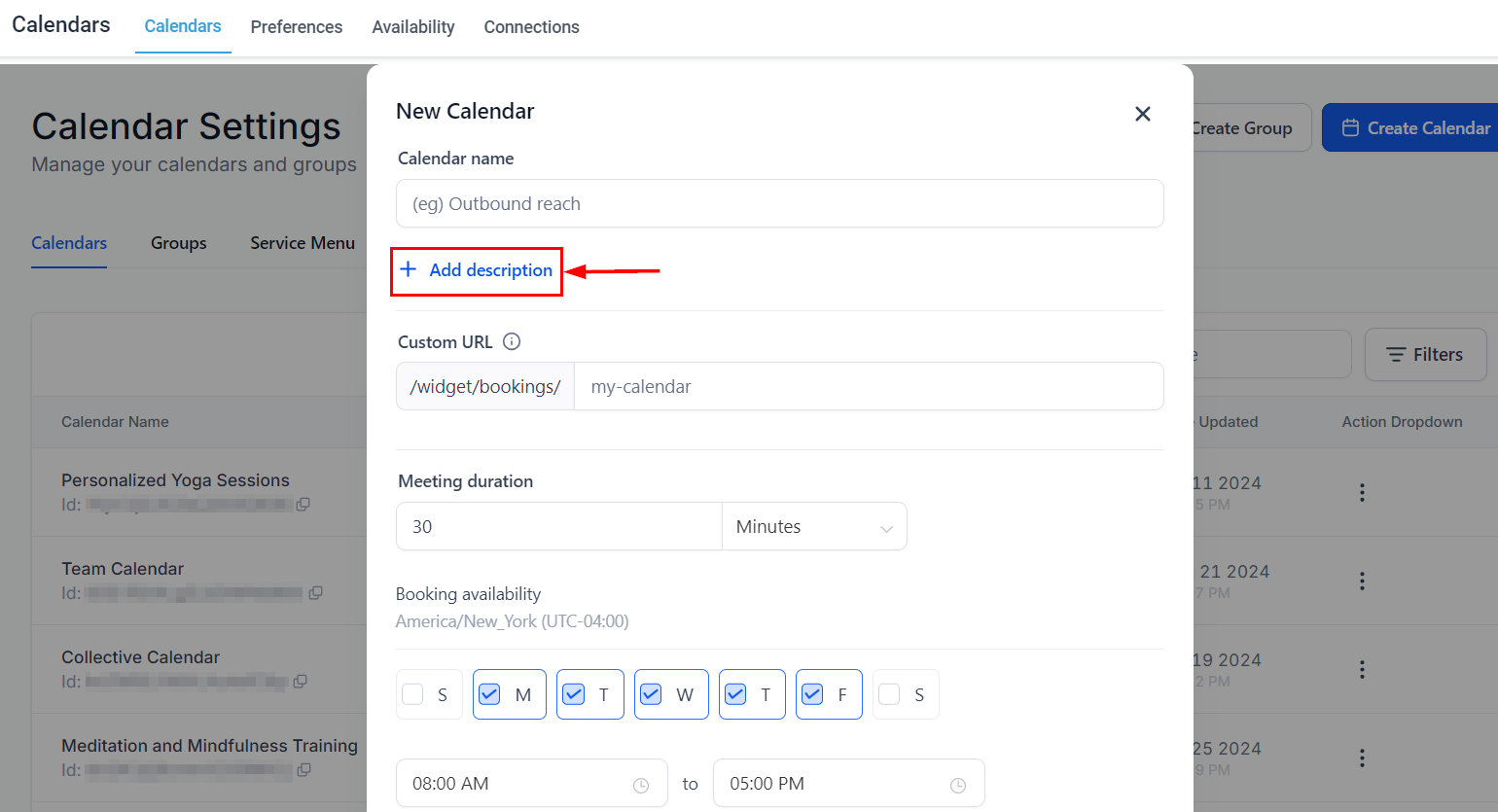Copy the Team Calendar ID
Viewport: 1498px width, 812px height.
pyautogui.click(x=315, y=592)
